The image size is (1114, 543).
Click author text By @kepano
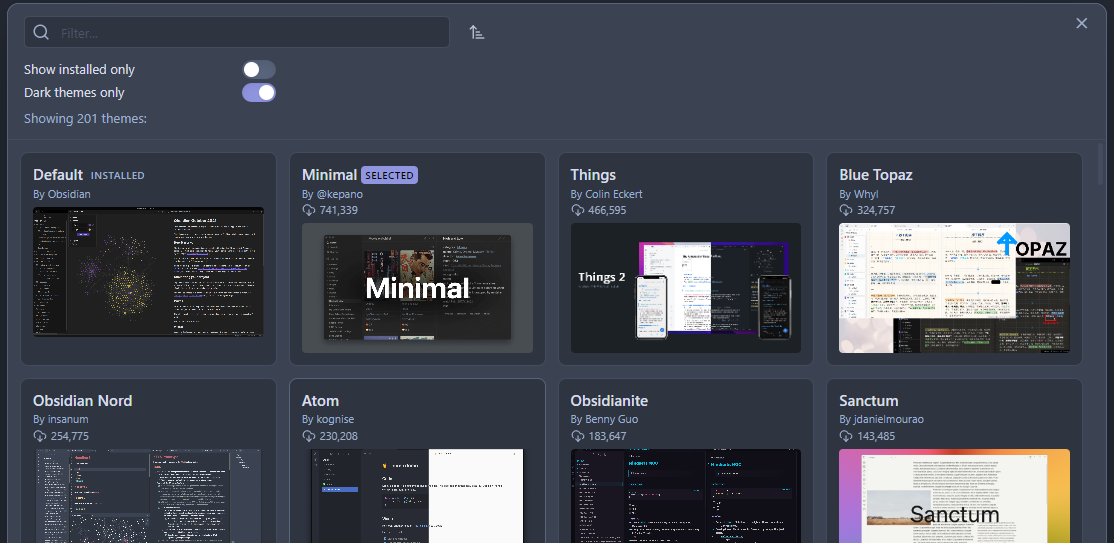click(332, 194)
